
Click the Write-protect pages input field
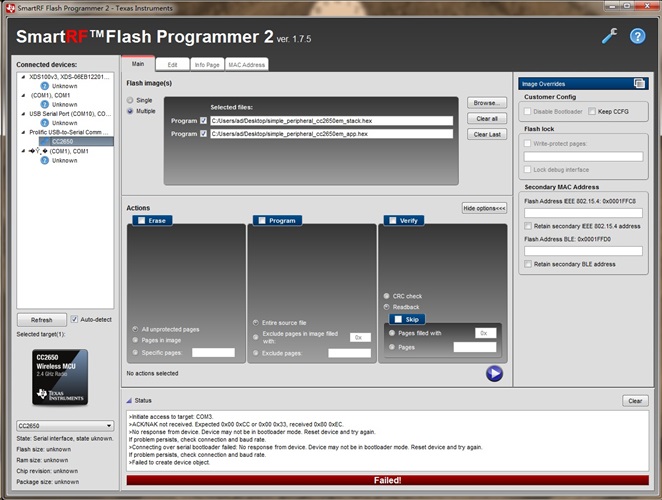(x=583, y=157)
